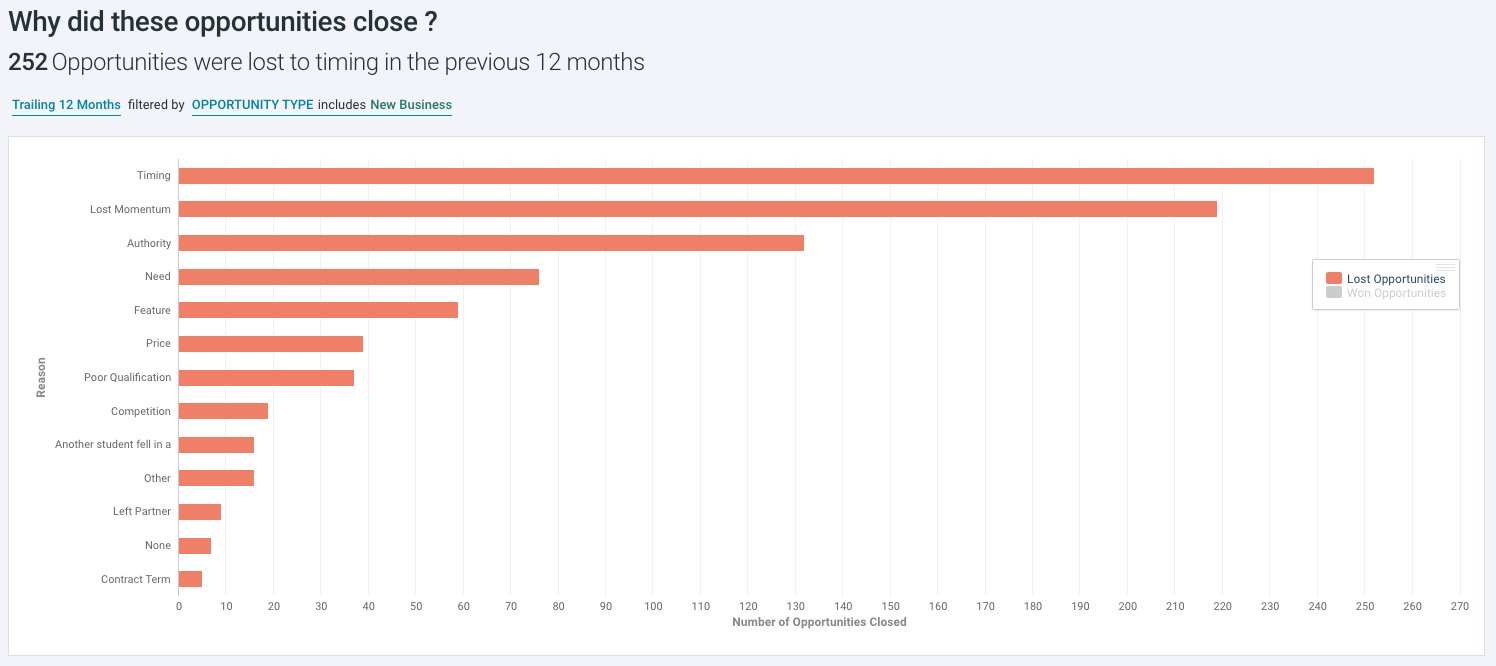
Task: Click the 0 tick on the x-axis
Action: pos(179,606)
